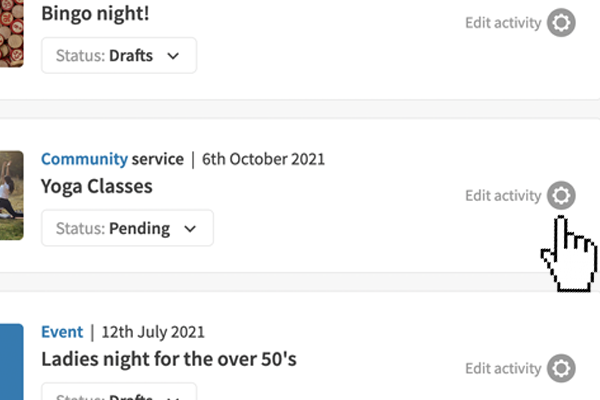Click chevron arrow in Bingo Drafts box
The width and height of the screenshot is (600, 400).
tap(173, 55)
